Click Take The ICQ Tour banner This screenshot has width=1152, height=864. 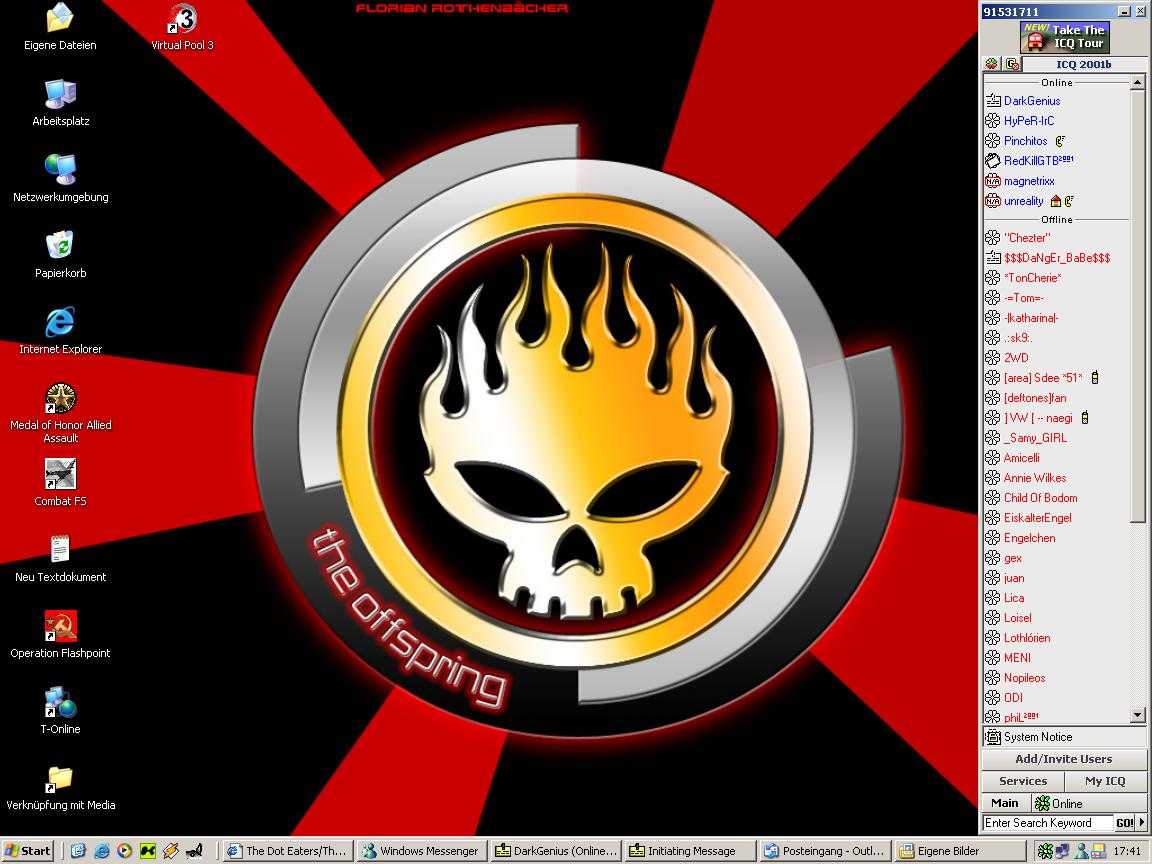point(1064,37)
